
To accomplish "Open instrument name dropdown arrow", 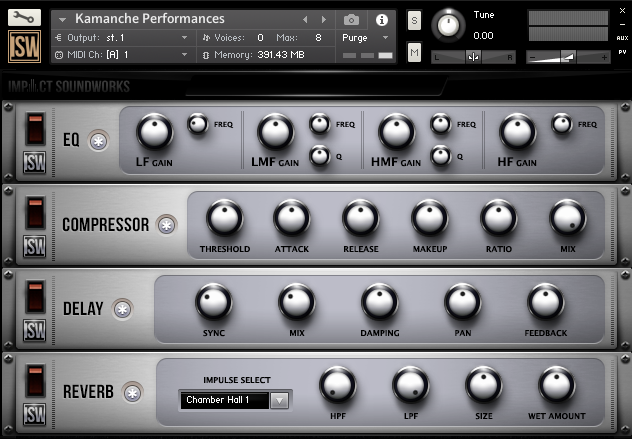I will click(x=62, y=19).
